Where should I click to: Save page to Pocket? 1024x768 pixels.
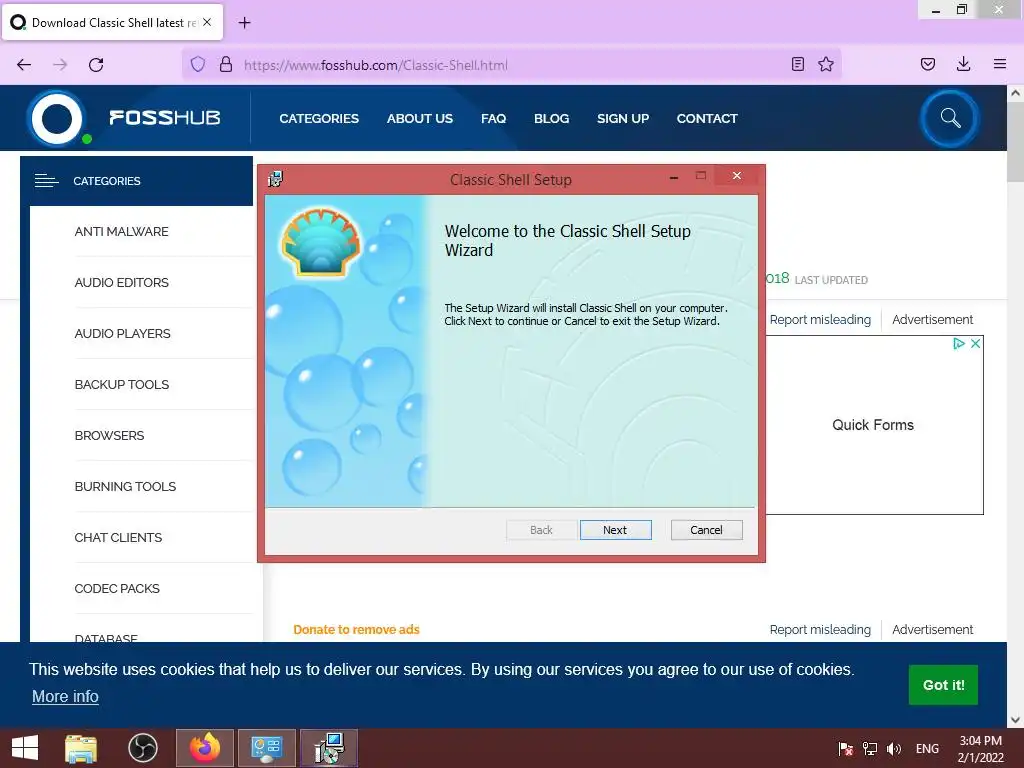[927, 64]
